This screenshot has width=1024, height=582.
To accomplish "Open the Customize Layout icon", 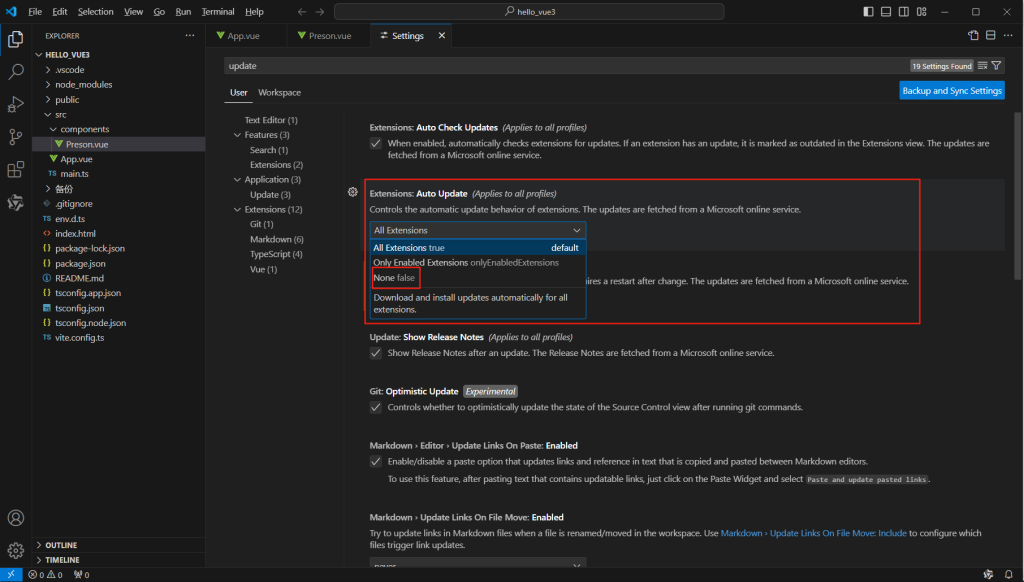I will [x=921, y=12].
